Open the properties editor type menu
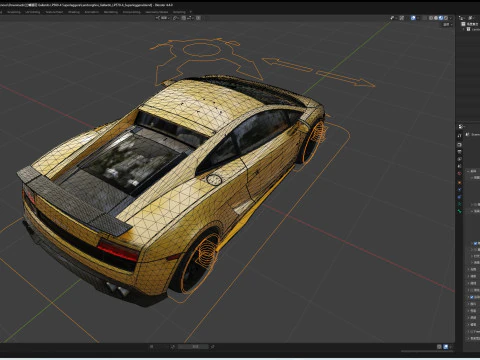Screen dimensions: 480x360 [x=461, y=126]
